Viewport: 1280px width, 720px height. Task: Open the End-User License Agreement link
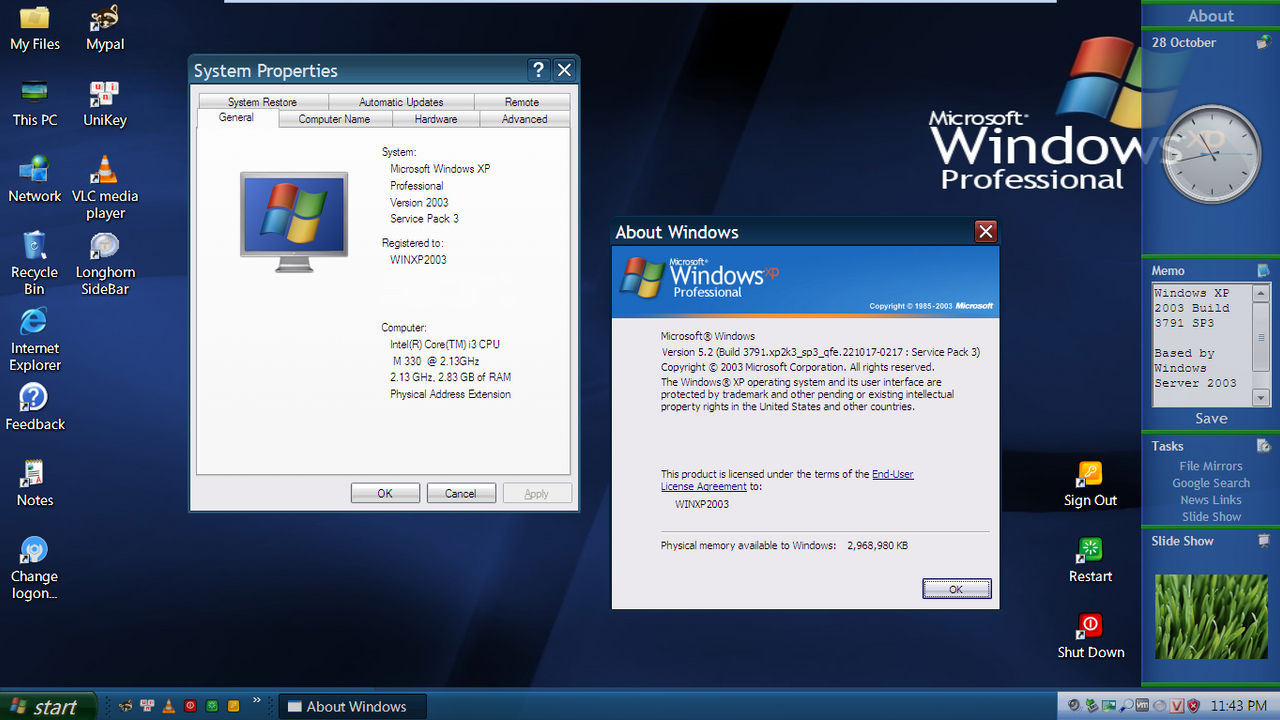[x=892, y=474]
